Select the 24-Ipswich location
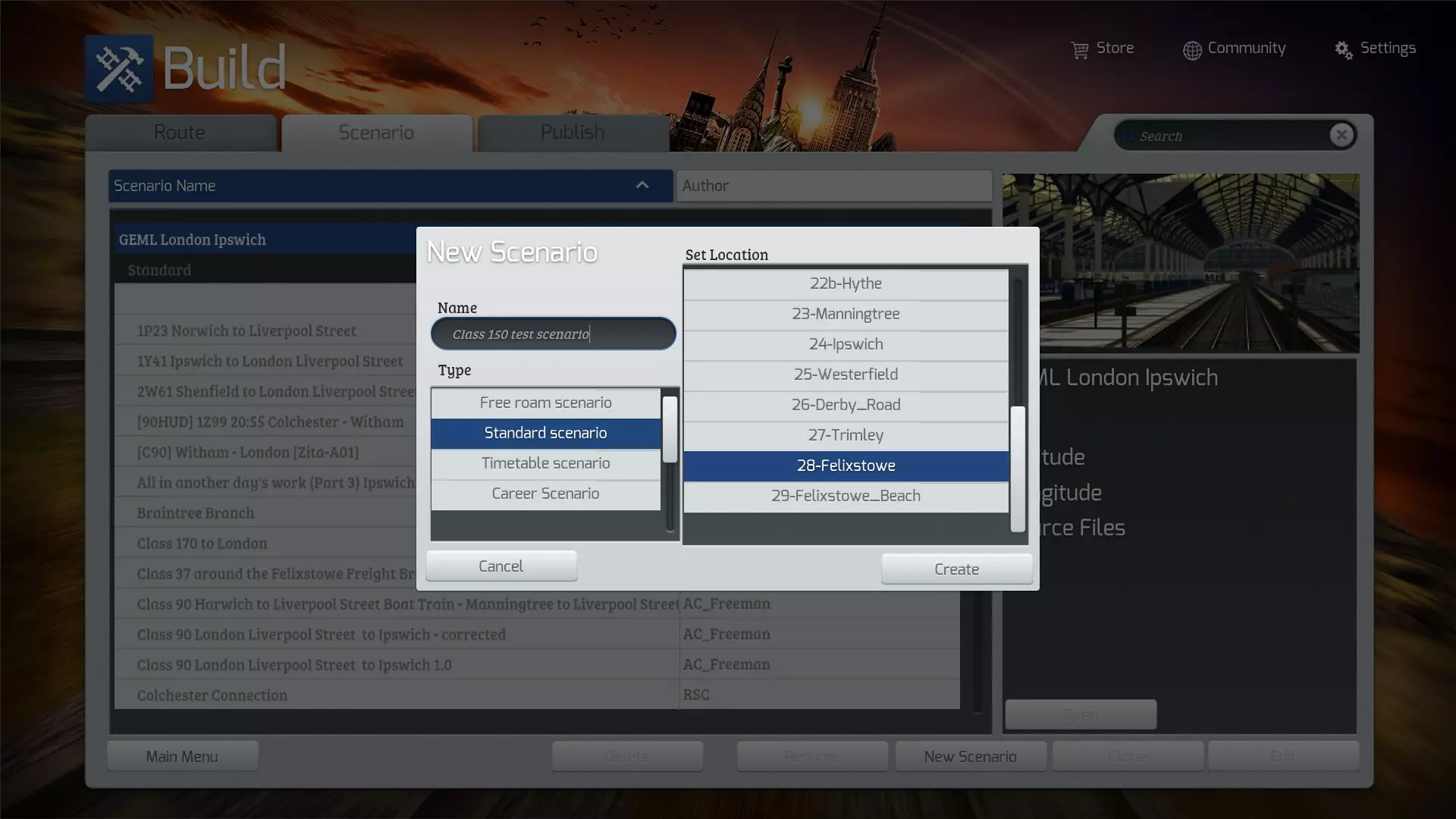Viewport: 1456px width, 819px height. coord(846,344)
